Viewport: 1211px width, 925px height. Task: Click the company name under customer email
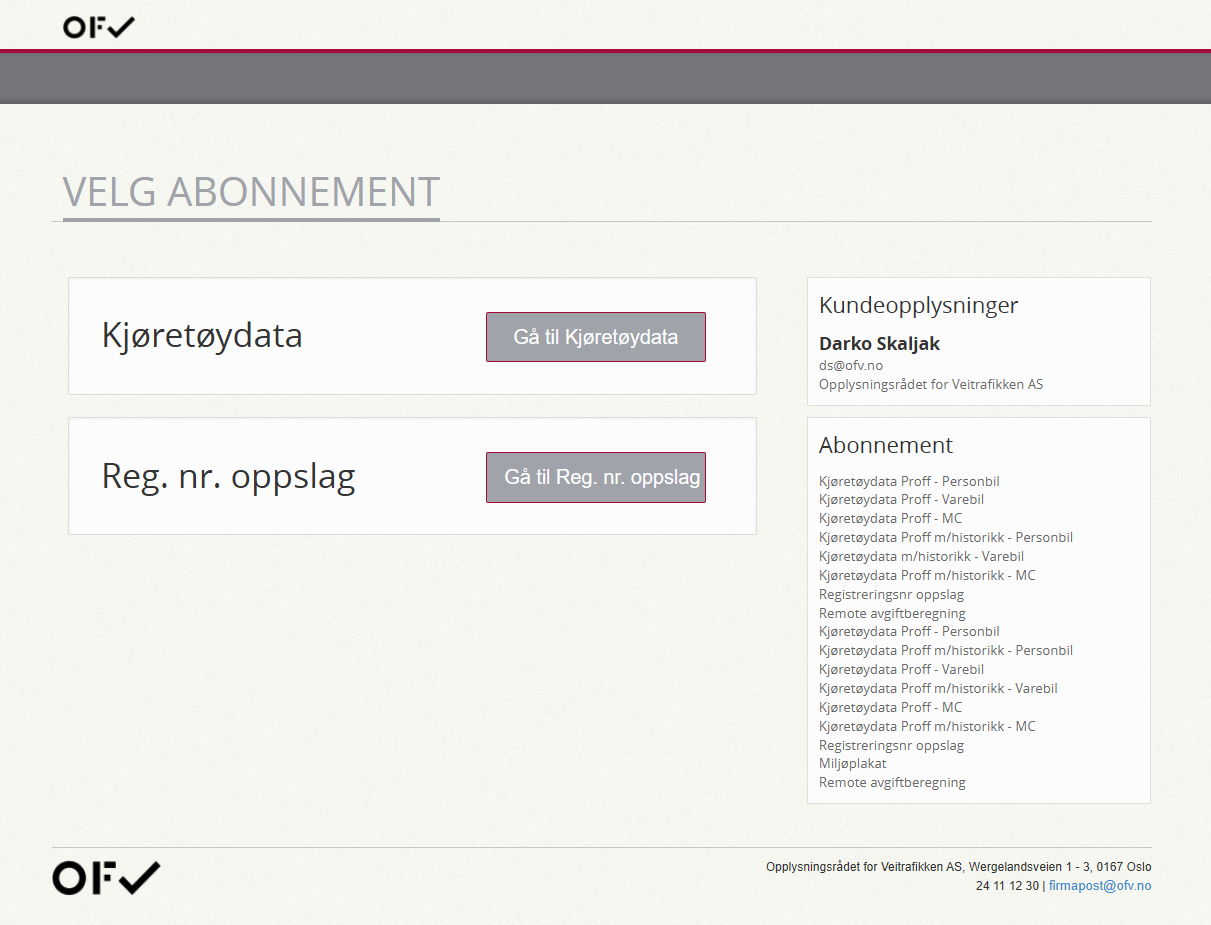930,384
